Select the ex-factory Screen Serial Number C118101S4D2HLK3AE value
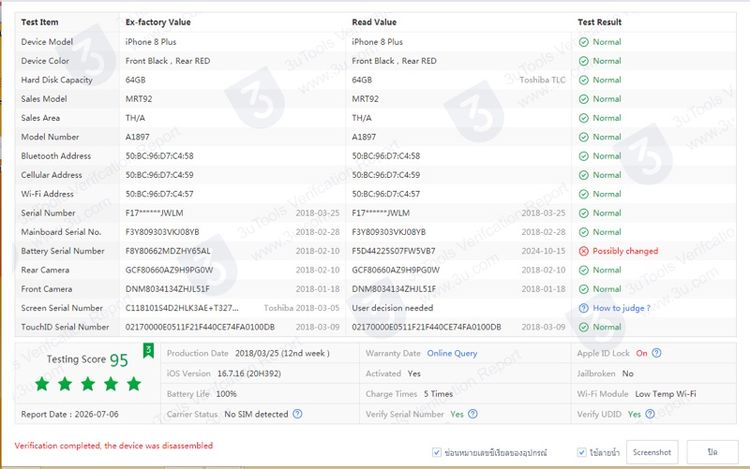The width and height of the screenshot is (750, 469). [x=182, y=308]
